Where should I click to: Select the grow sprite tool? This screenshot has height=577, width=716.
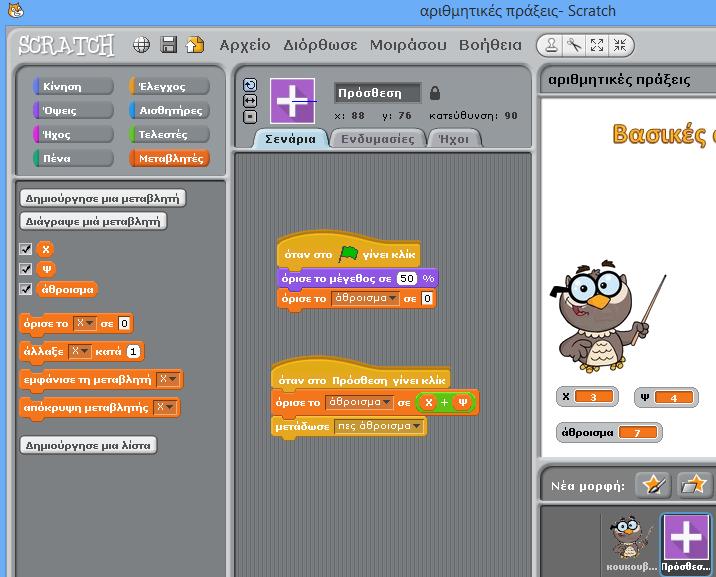597,45
